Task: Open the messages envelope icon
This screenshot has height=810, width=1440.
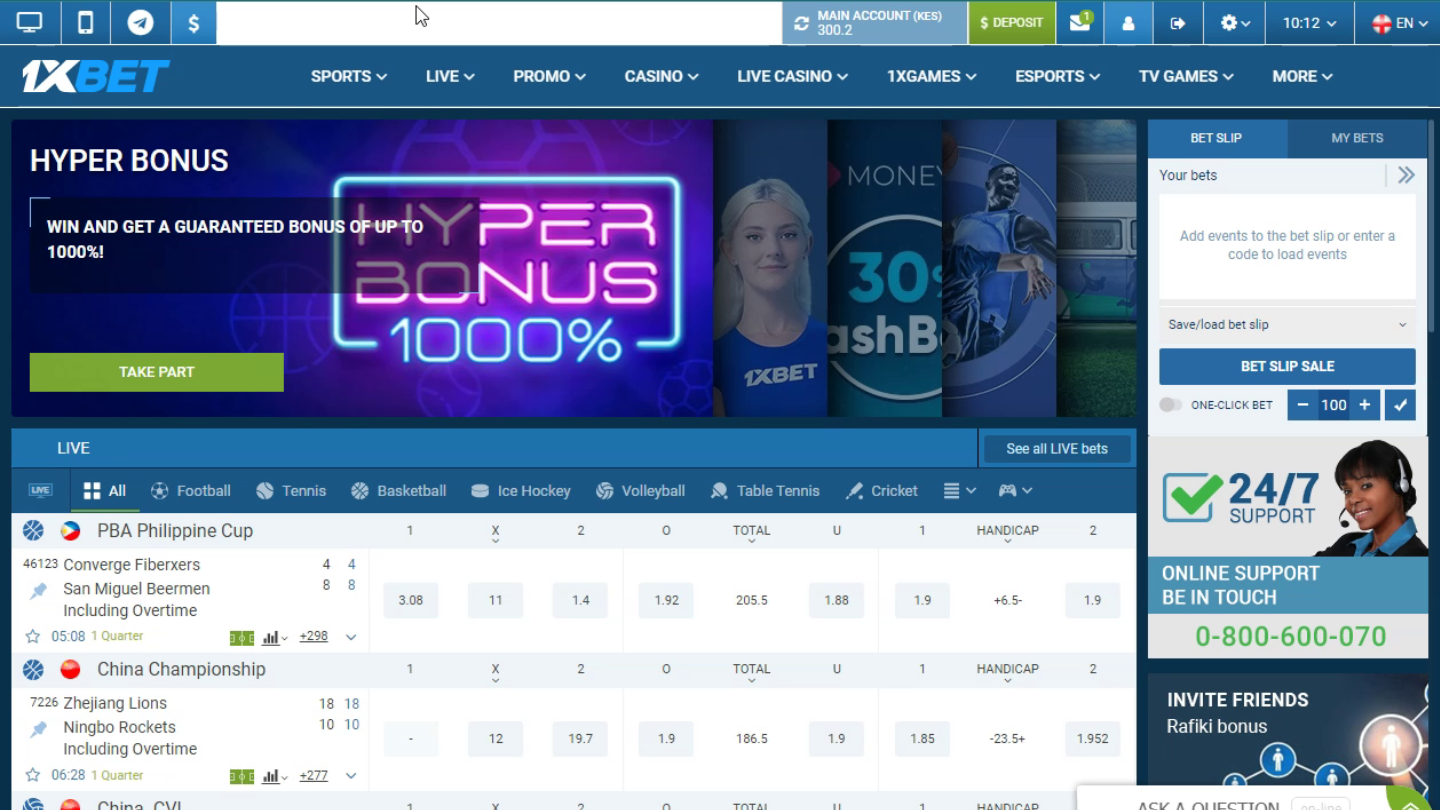Action: pyautogui.click(x=1080, y=23)
